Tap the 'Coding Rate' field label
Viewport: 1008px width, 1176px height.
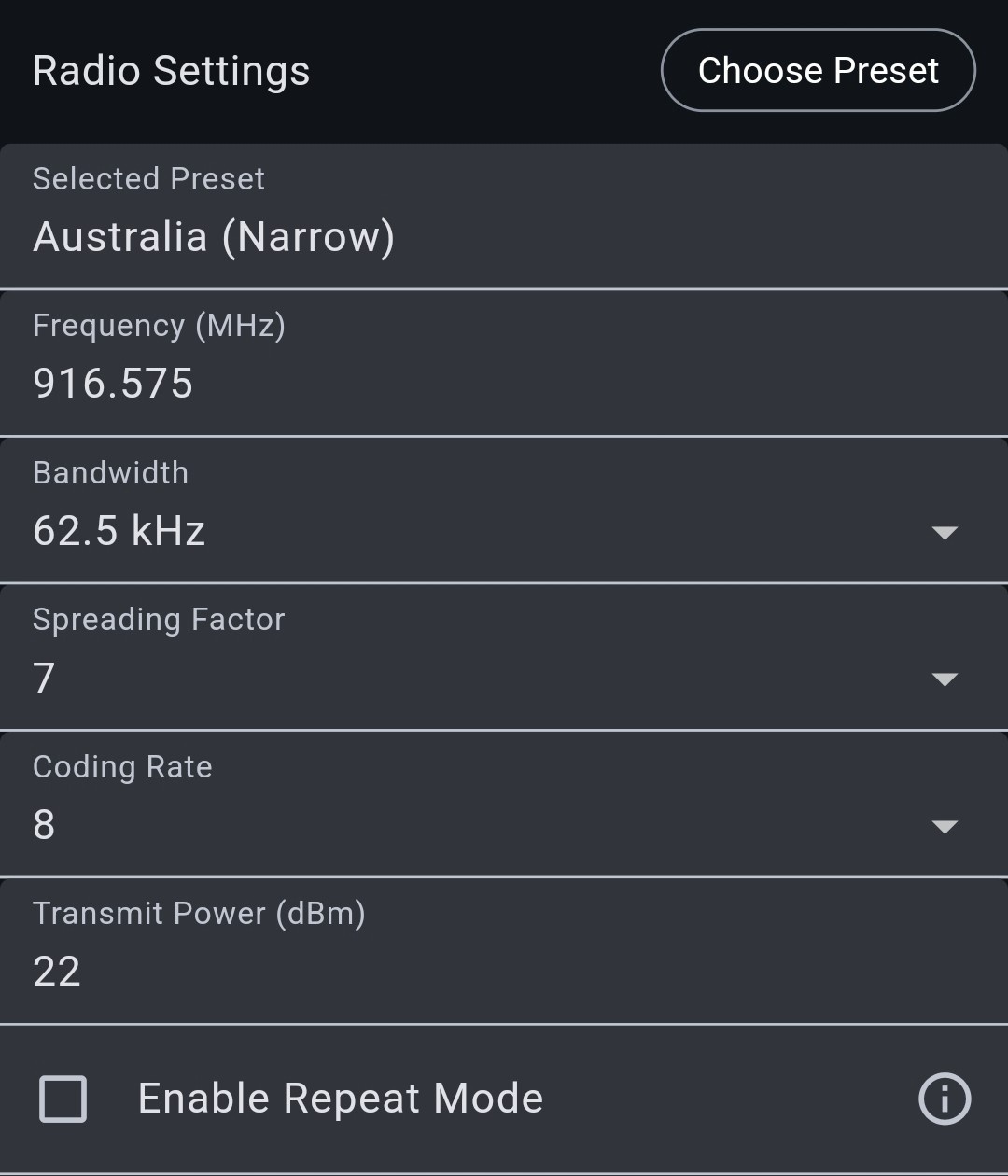click(x=122, y=766)
